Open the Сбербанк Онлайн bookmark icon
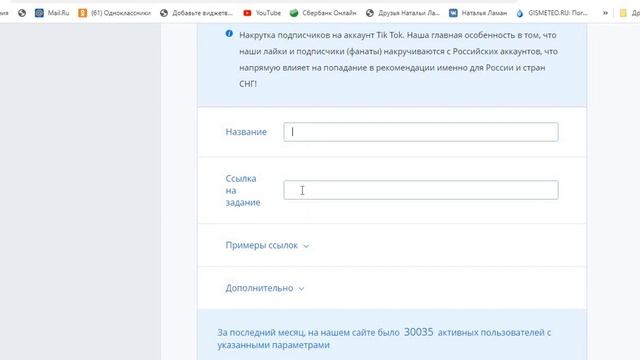640x360 pixels. point(294,13)
